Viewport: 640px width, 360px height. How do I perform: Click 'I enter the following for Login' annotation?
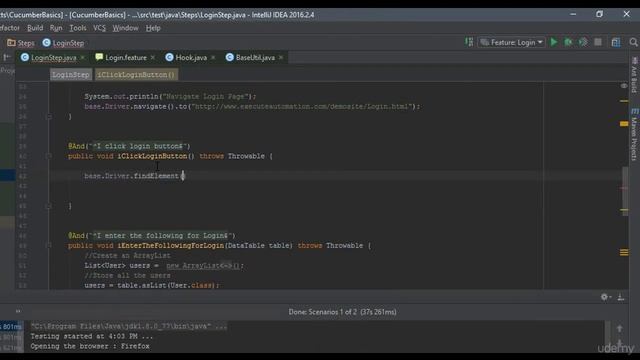pyautogui.click(x=160, y=236)
